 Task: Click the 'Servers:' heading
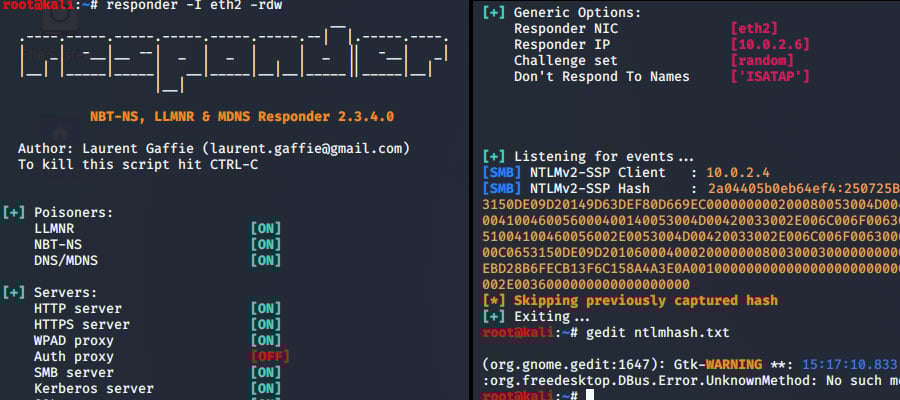pyautogui.click(x=65, y=293)
